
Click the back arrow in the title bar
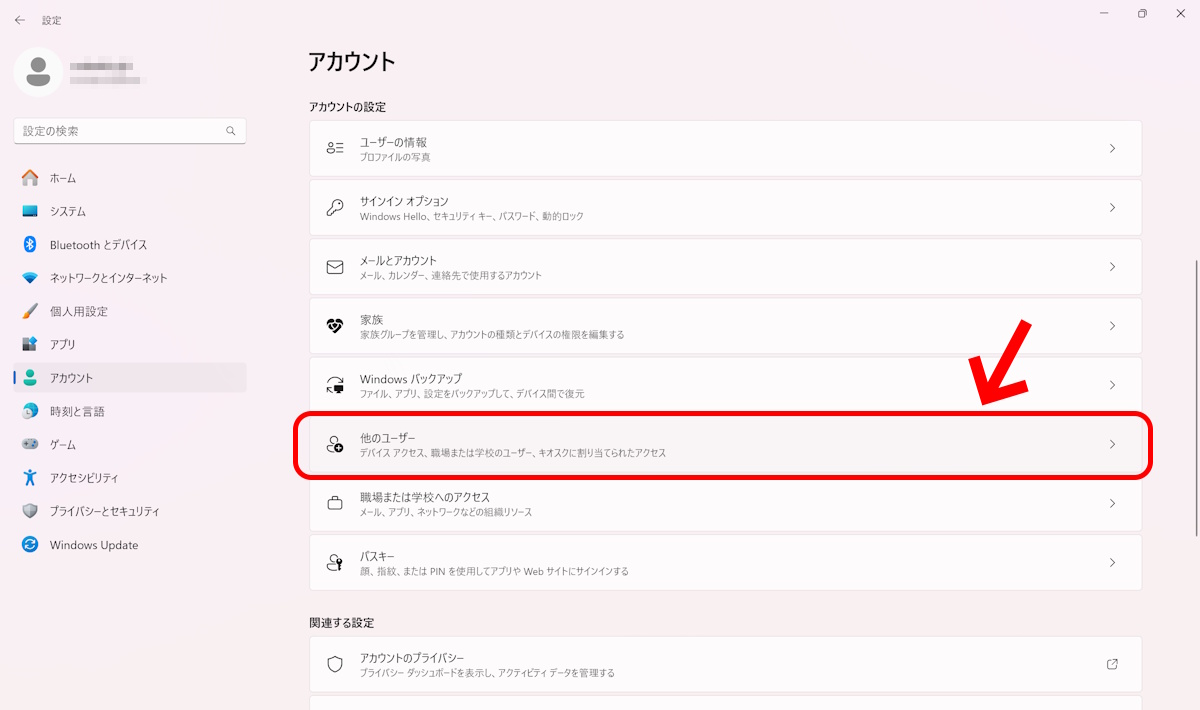coord(20,20)
